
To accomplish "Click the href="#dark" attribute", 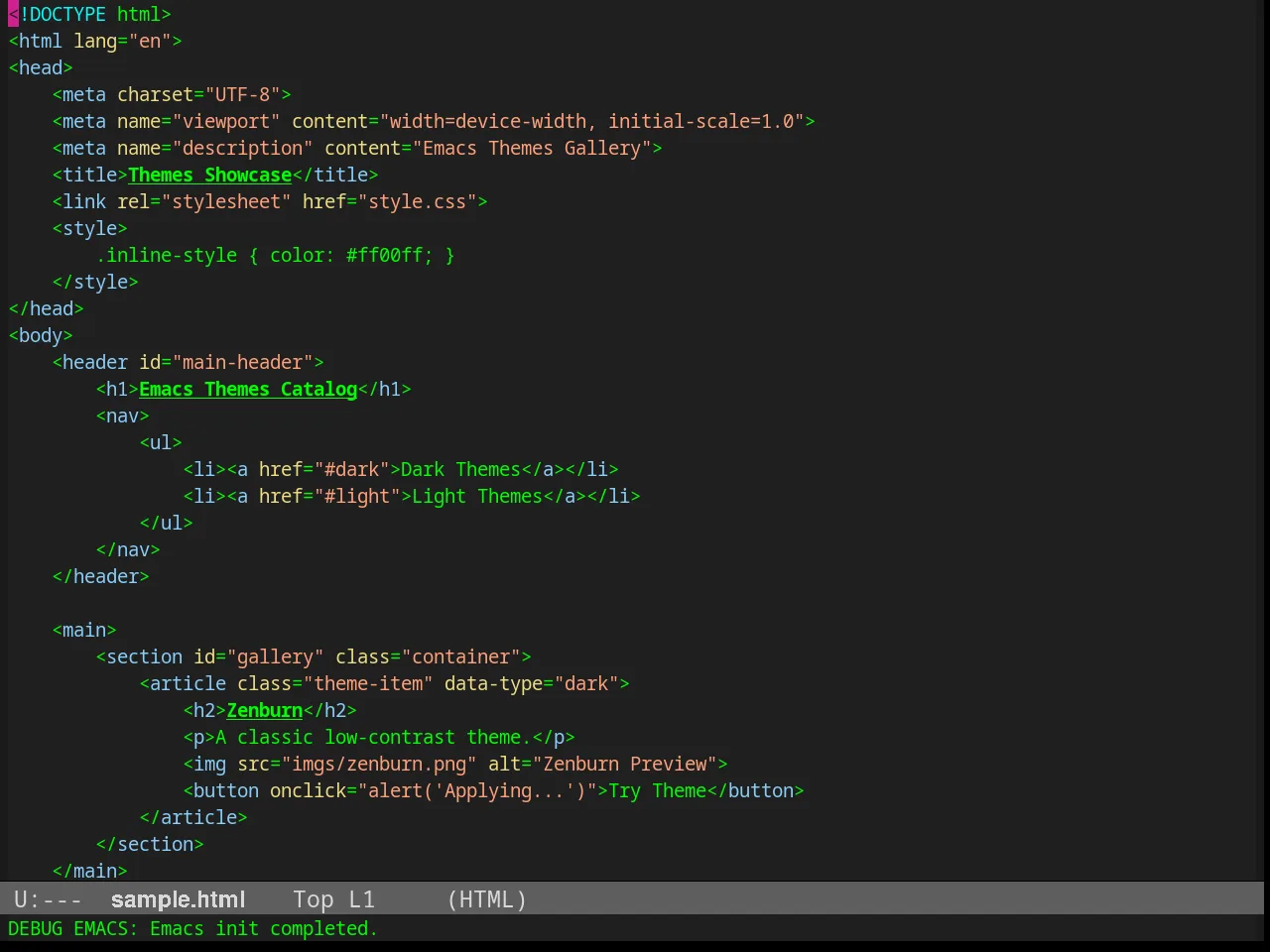I will [x=324, y=469].
